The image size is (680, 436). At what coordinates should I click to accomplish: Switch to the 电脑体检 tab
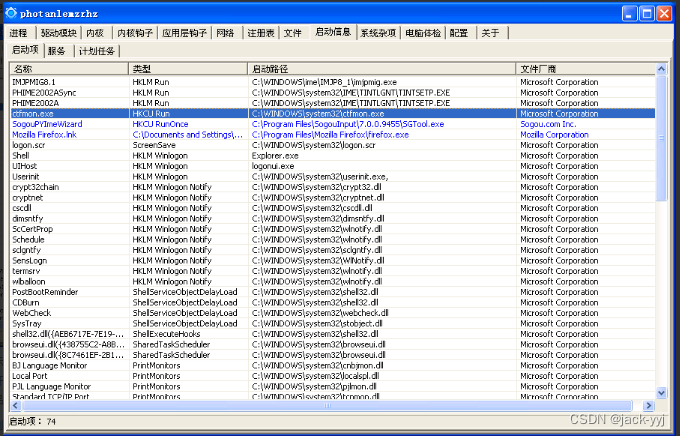coord(423,33)
